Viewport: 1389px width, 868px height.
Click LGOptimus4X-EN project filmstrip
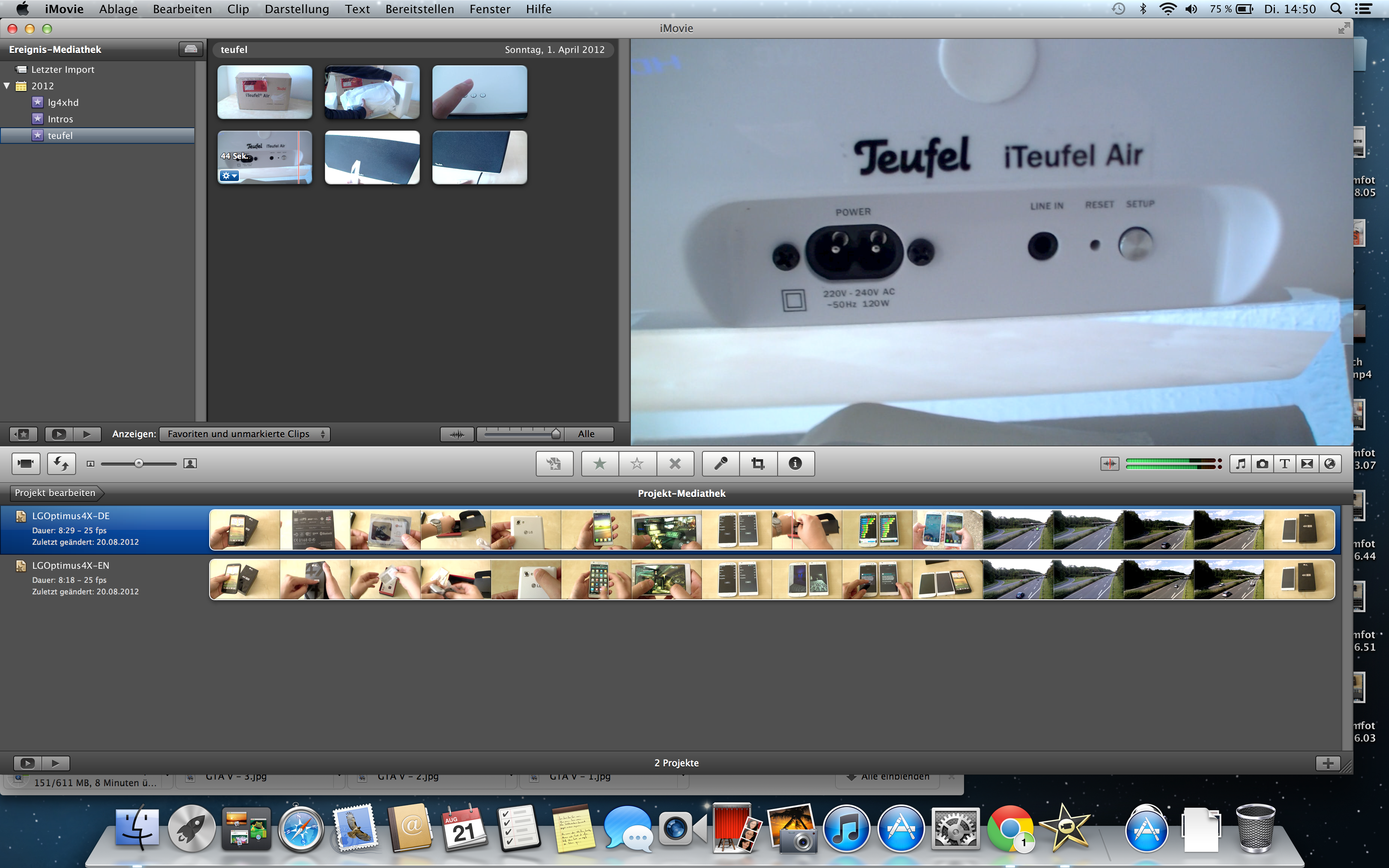point(772,580)
